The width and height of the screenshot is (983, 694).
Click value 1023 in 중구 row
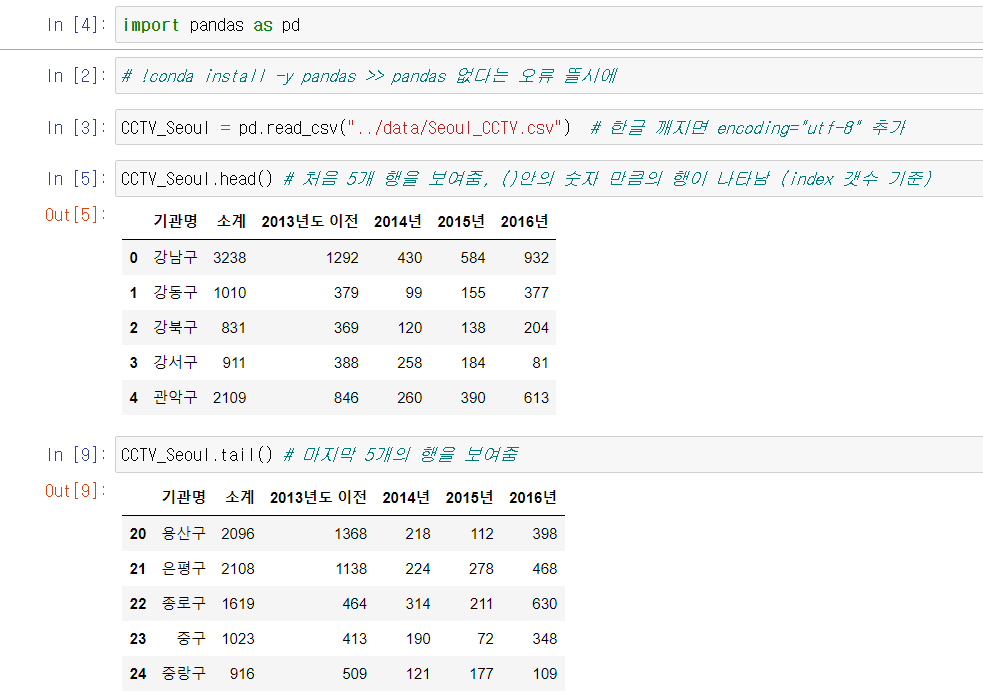pos(238,639)
